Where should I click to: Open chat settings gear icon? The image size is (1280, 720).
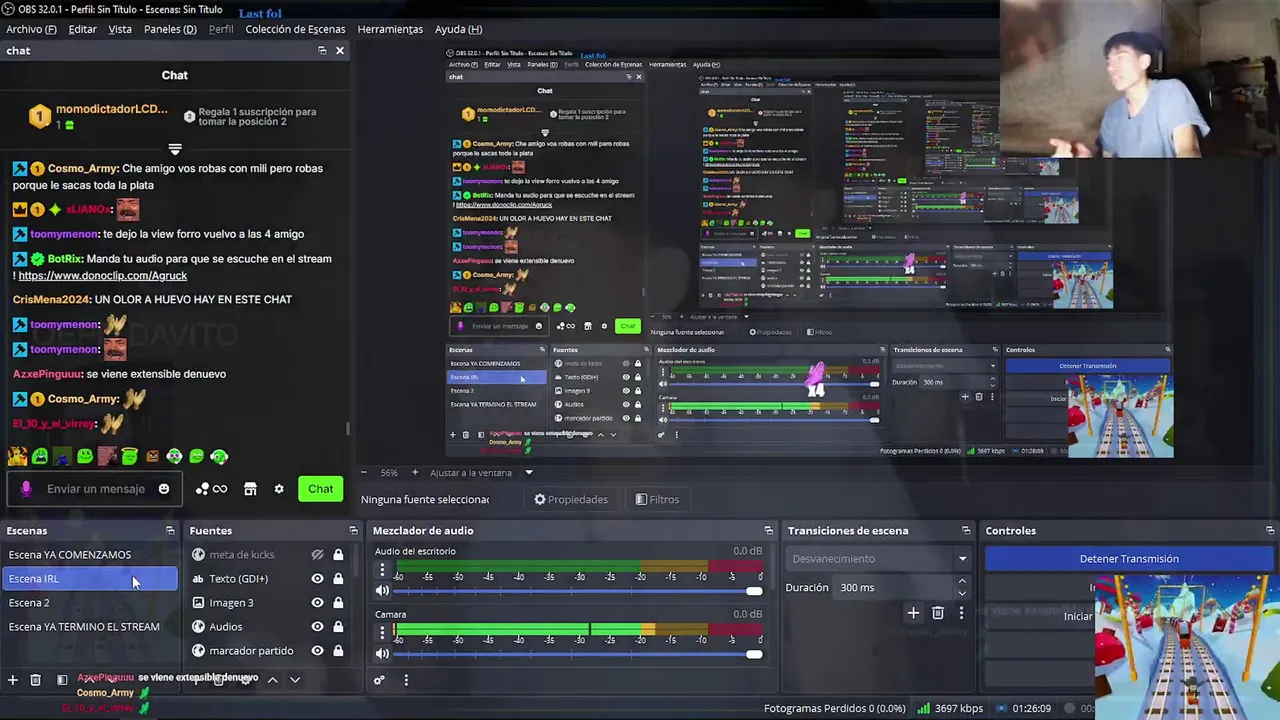pyautogui.click(x=279, y=489)
